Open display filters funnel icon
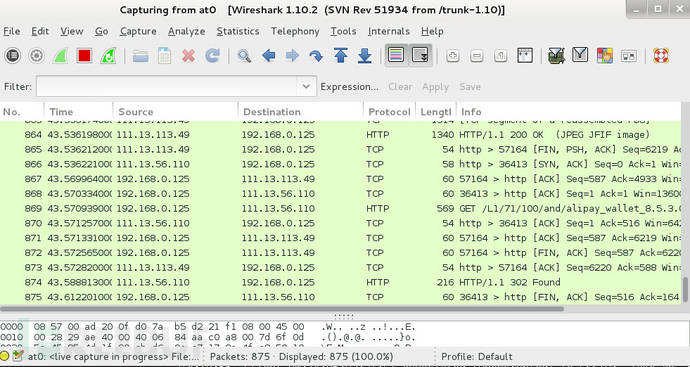 (x=580, y=55)
